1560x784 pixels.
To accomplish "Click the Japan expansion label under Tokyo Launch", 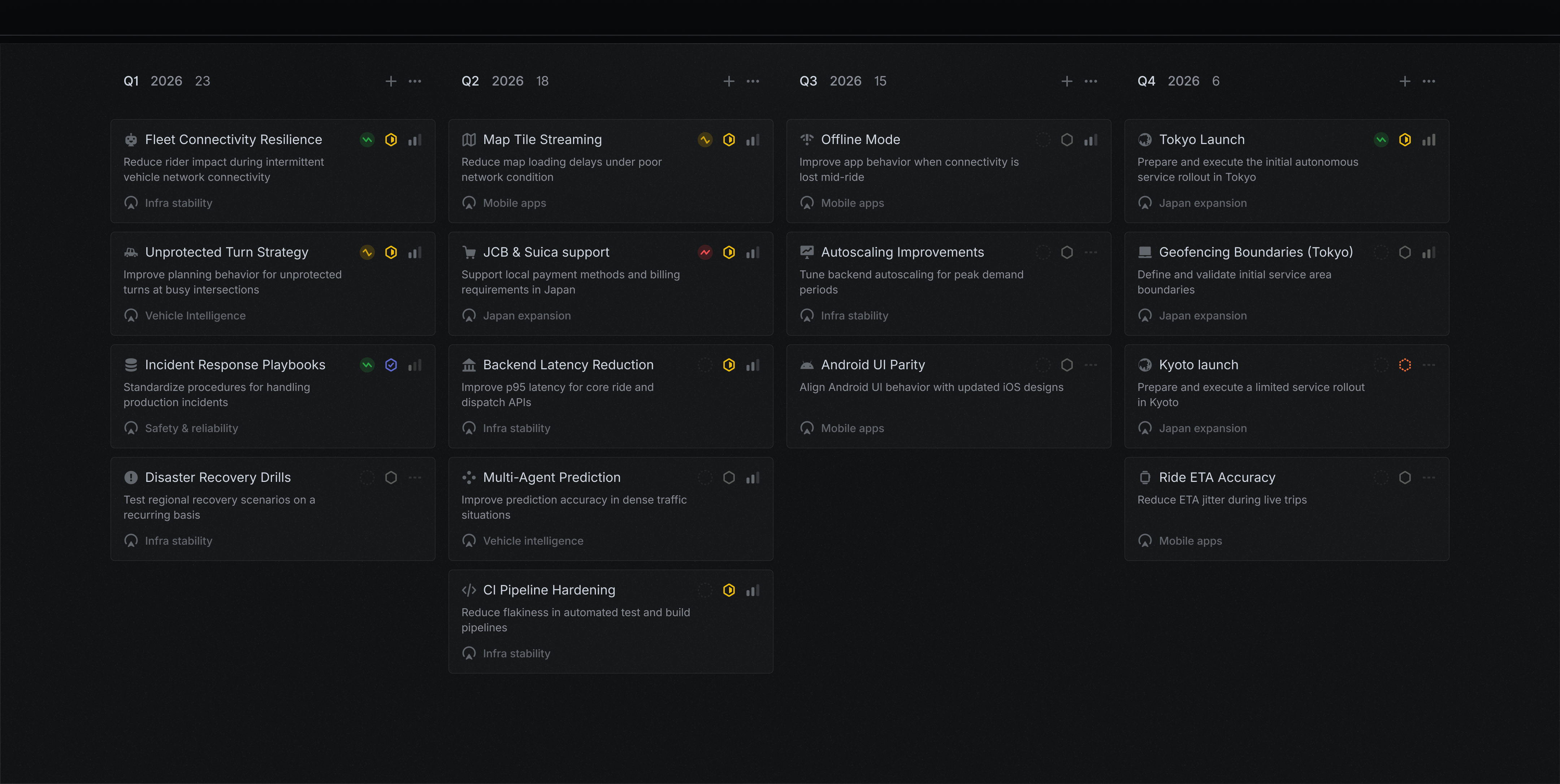I will [1202, 204].
